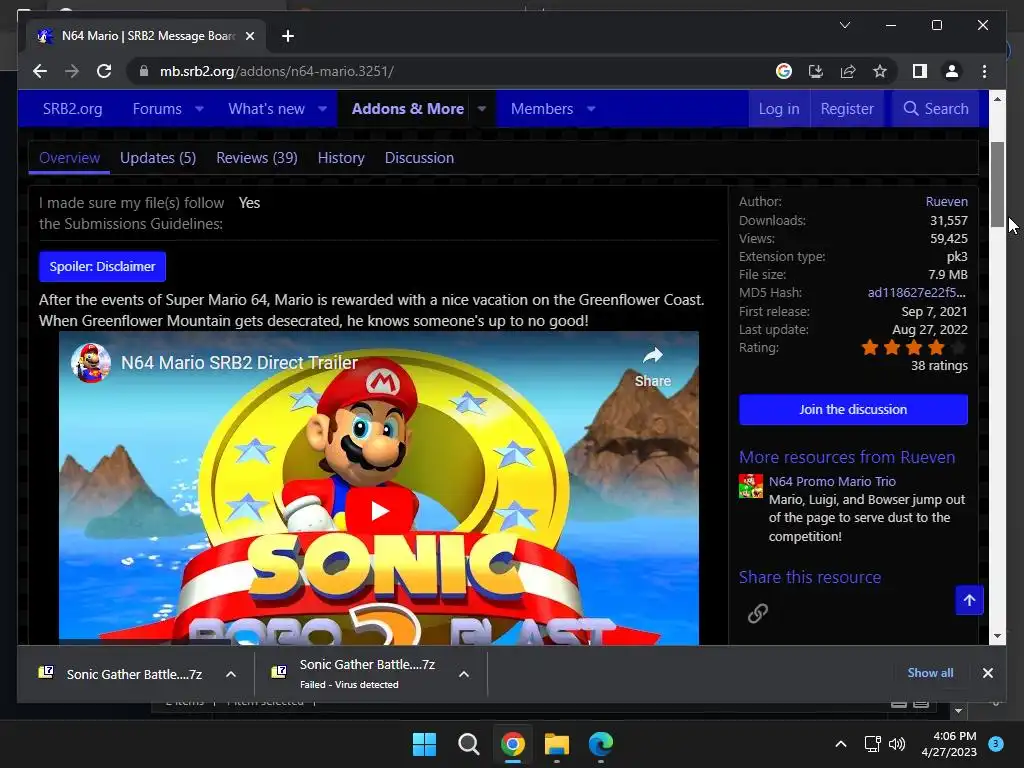Screen dimensions: 1024x768
Task: Open the Forums menu item
Action: tap(157, 109)
